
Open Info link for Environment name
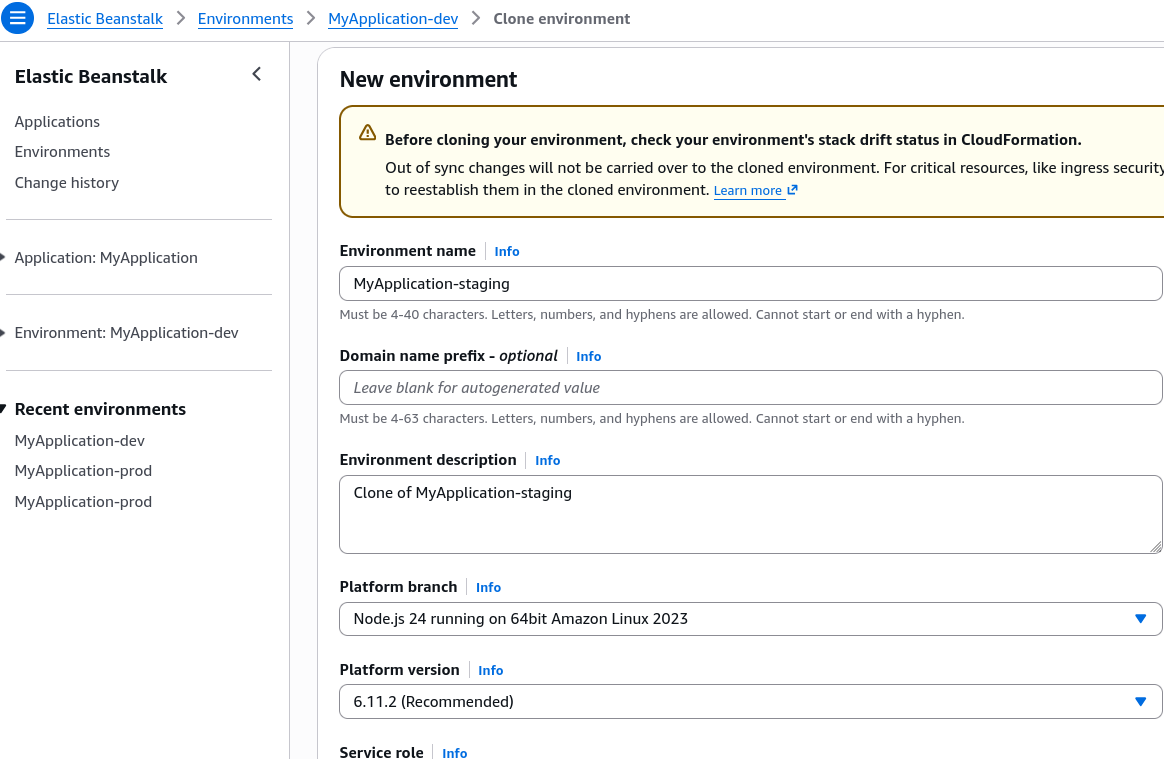coord(507,252)
